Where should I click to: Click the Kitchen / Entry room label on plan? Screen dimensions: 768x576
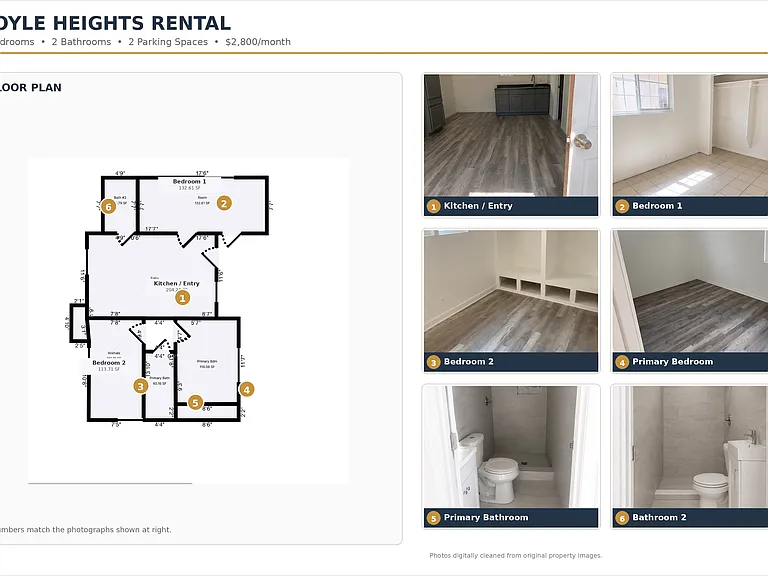click(x=177, y=284)
